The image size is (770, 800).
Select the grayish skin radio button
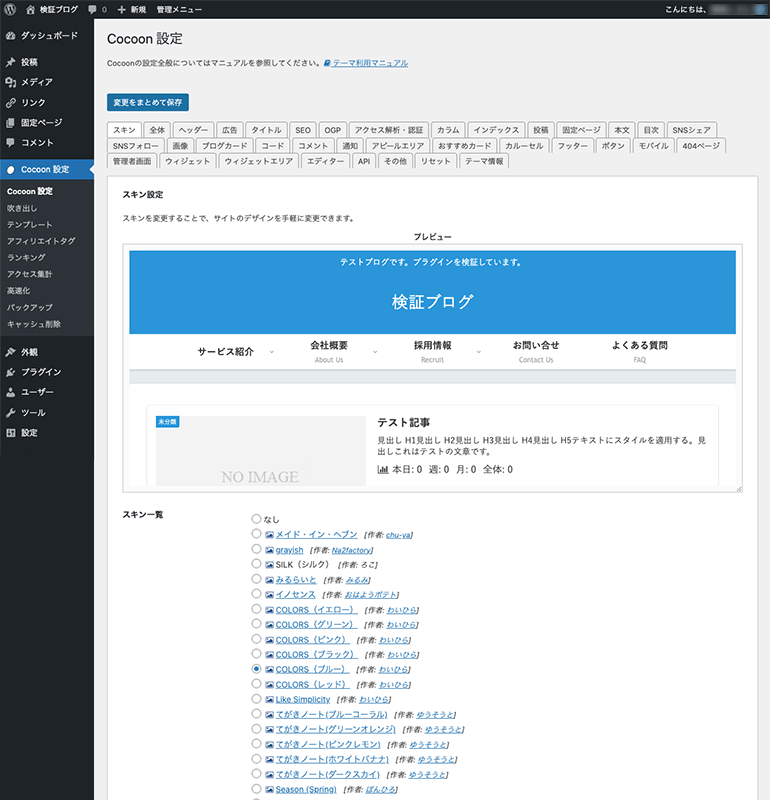(x=256, y=549)
